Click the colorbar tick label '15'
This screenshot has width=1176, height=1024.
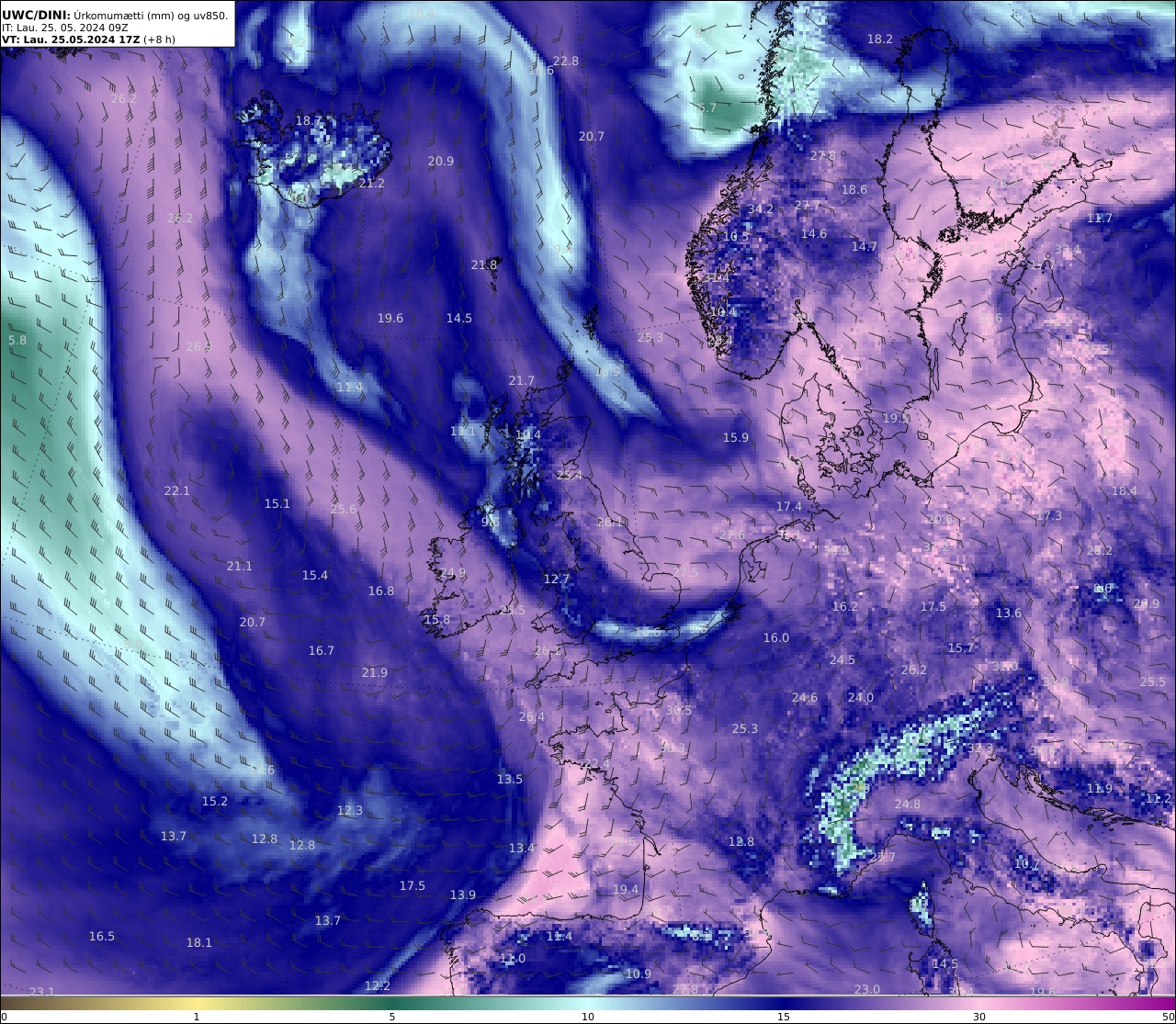click(x=784, y=1017)
